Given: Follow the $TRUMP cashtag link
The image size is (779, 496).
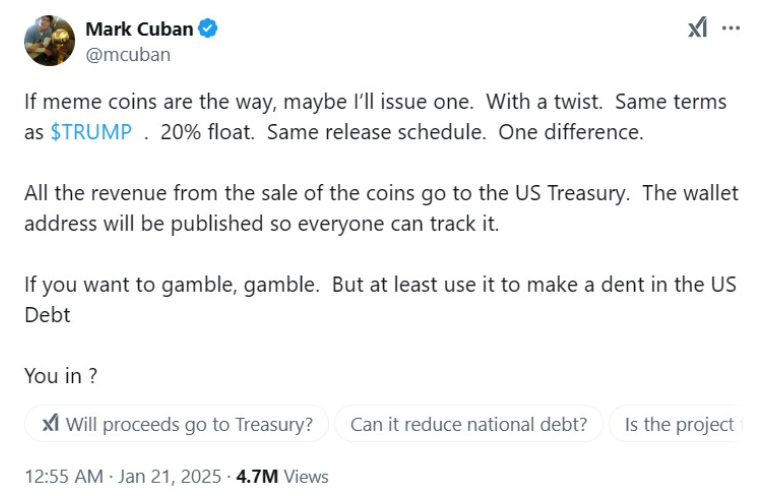Looking at the screenshot, I should 91,132.
